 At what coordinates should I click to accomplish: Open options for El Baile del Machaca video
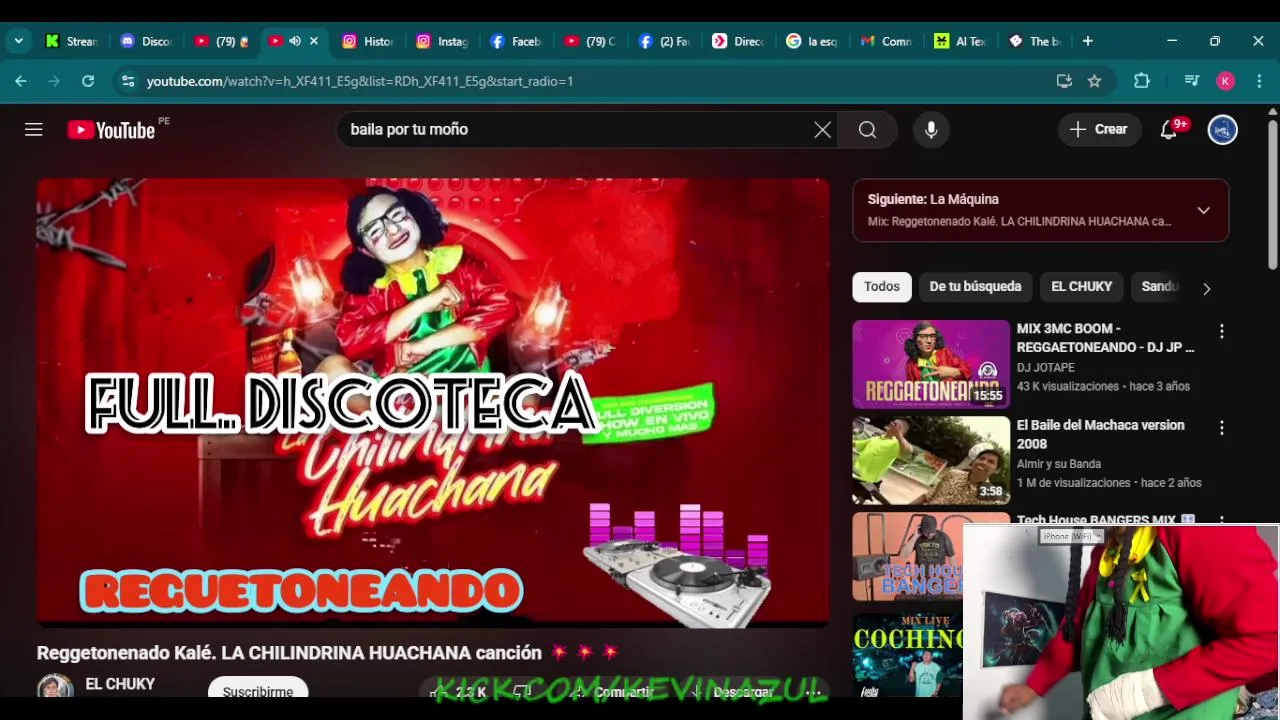coord(1221,428)
